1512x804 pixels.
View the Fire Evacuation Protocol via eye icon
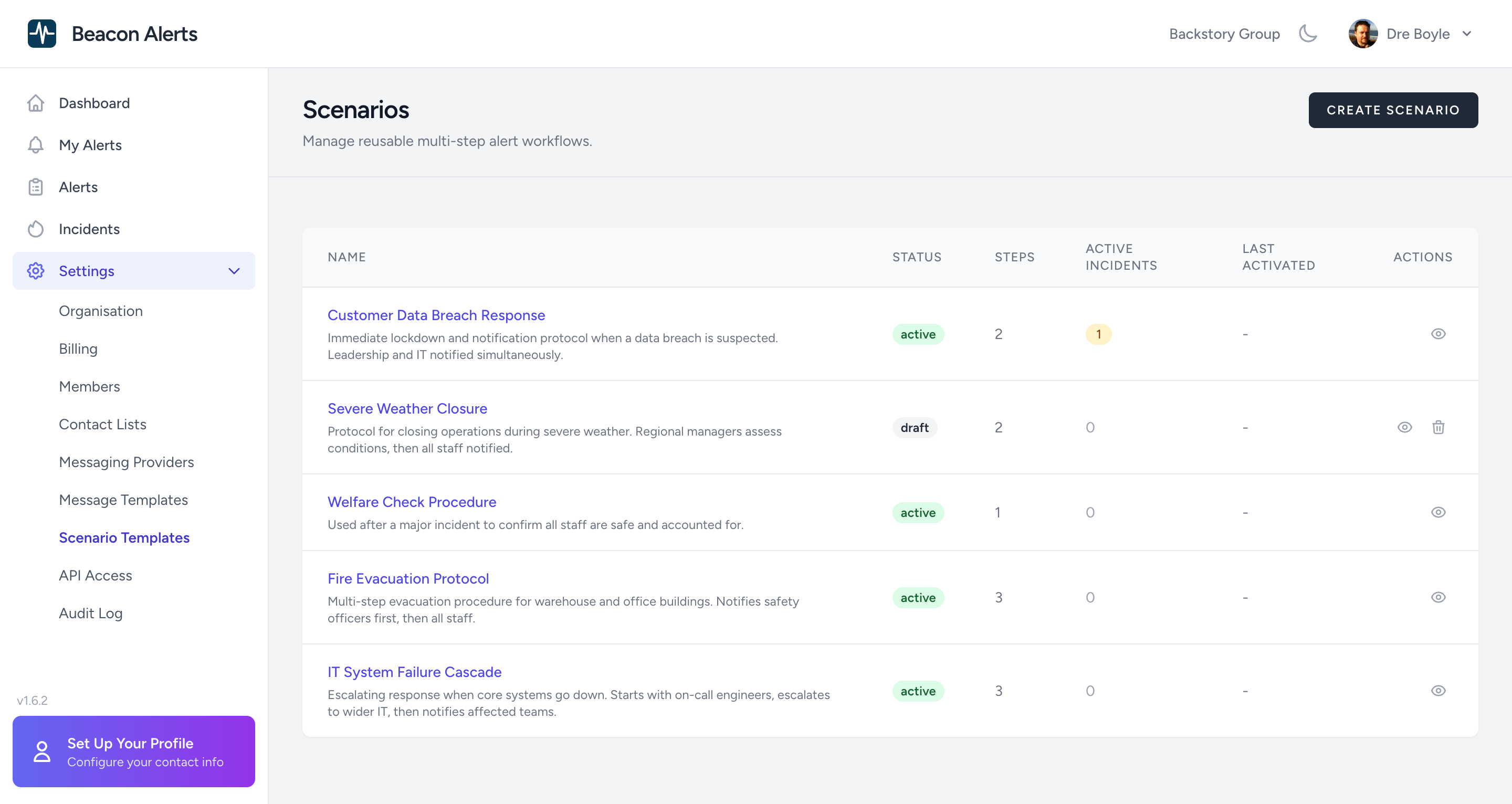click(x=1438, y=597)
